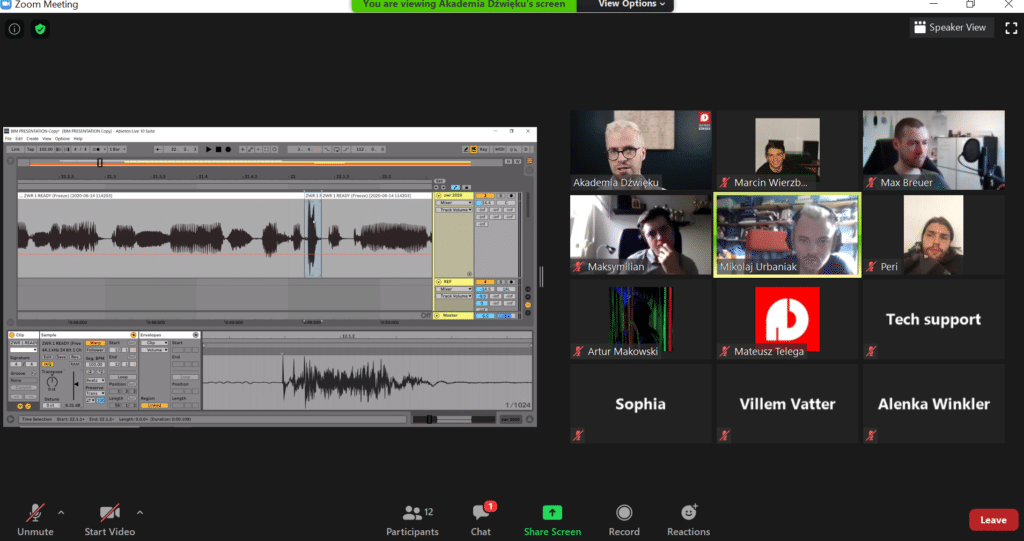Screen dimensions: 1024x541
Task: Select Akademia Dźwięku's video tile
Action: (641, 150)
